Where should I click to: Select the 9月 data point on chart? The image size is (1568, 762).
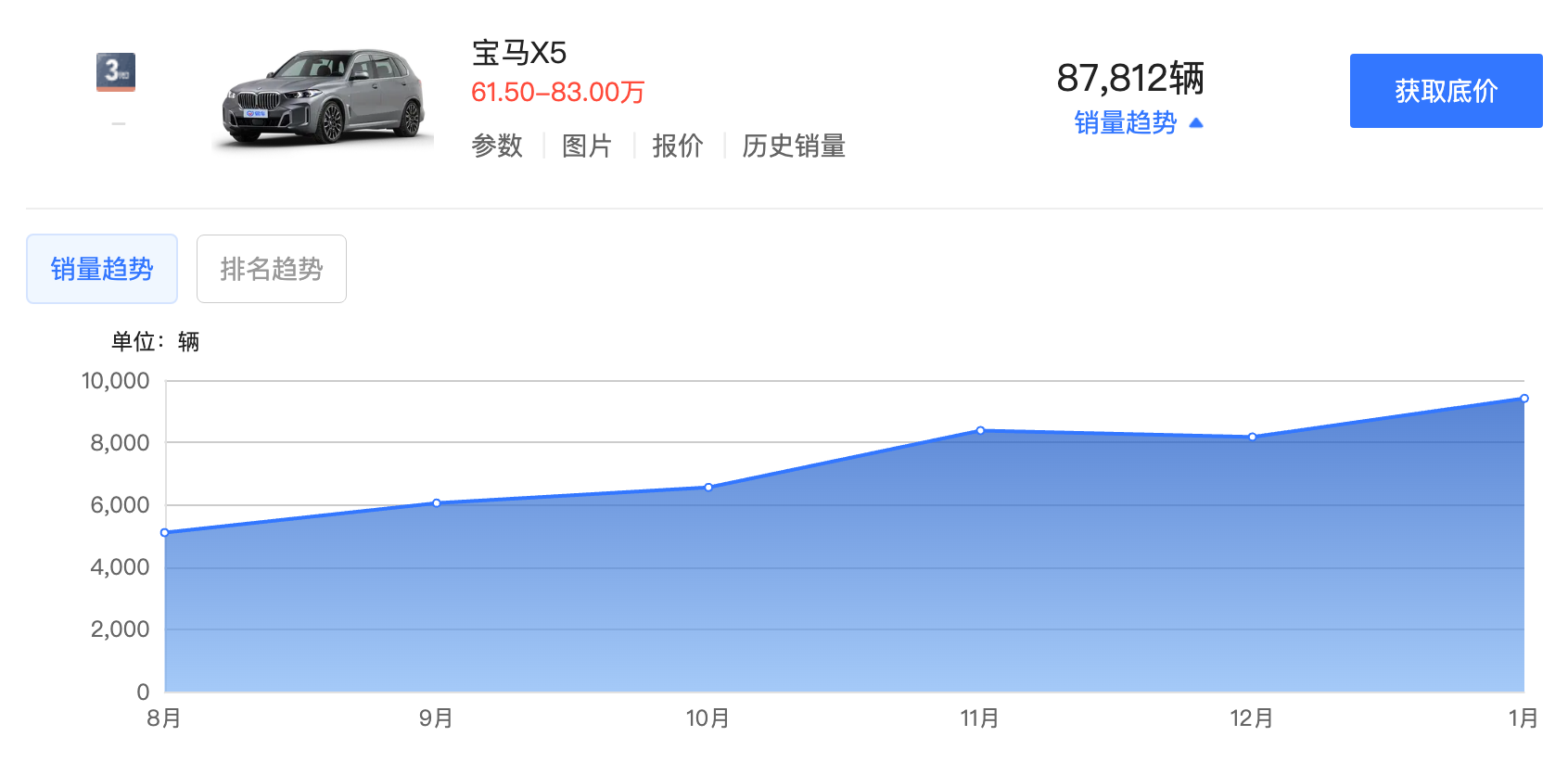(437, 503)
